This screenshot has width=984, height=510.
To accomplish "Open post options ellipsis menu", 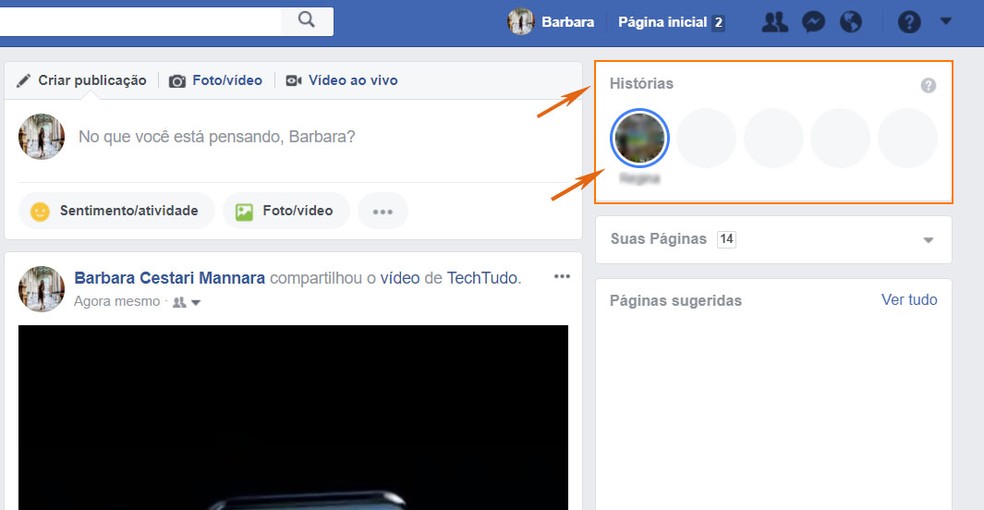I will click(x=562, y=277).
